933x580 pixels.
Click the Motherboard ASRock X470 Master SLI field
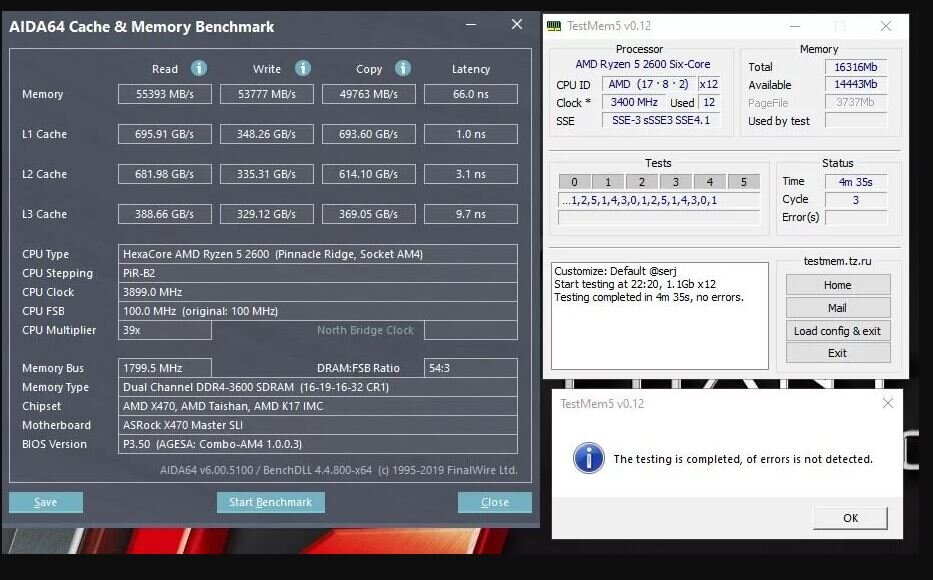coord(318,425)
